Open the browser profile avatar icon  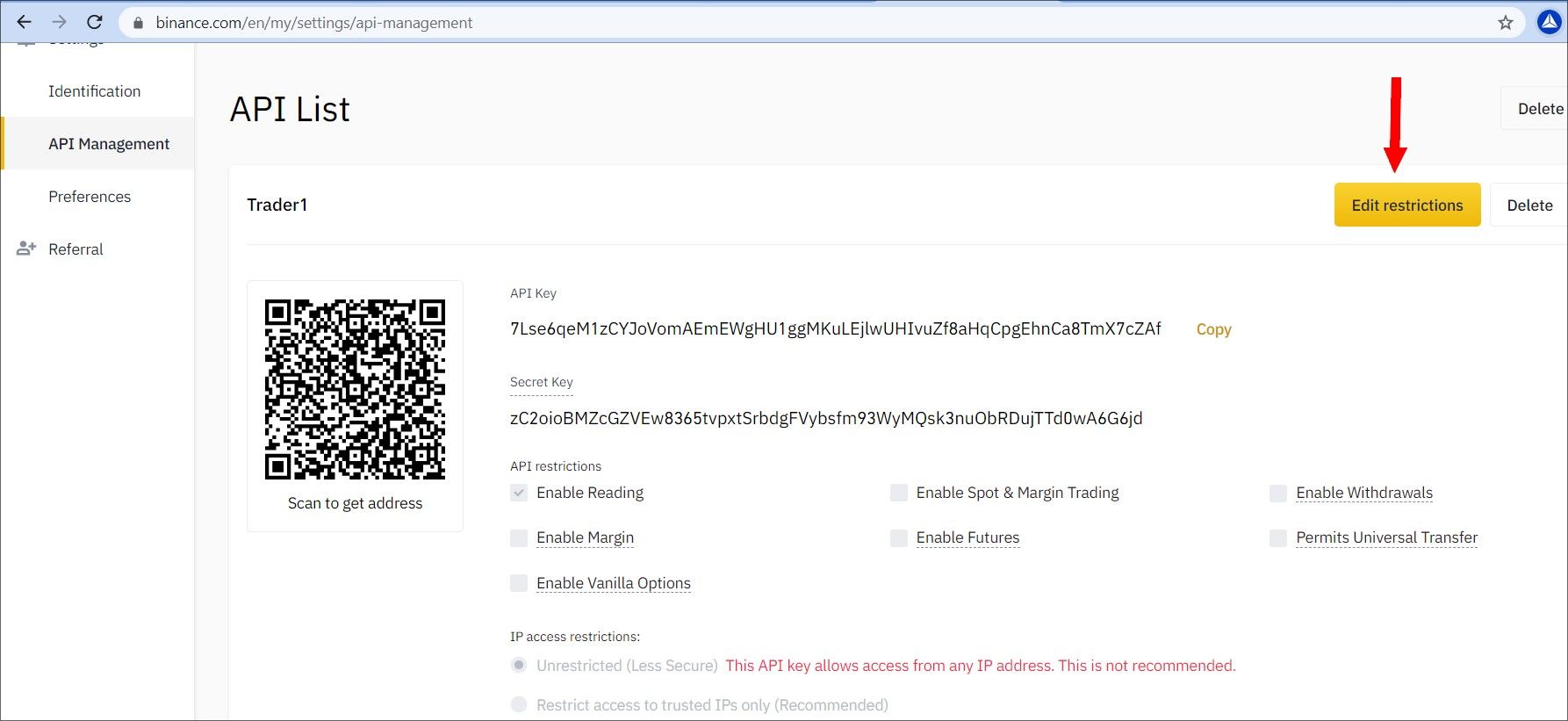click(1549, 23)
